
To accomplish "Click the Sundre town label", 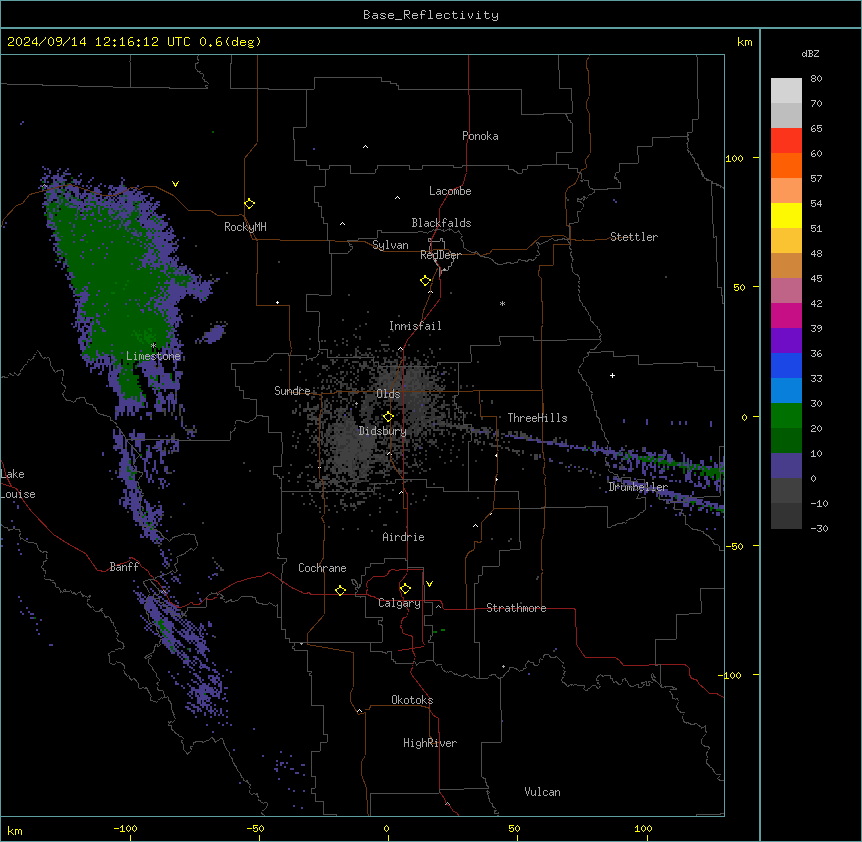I will click(292, 391).
